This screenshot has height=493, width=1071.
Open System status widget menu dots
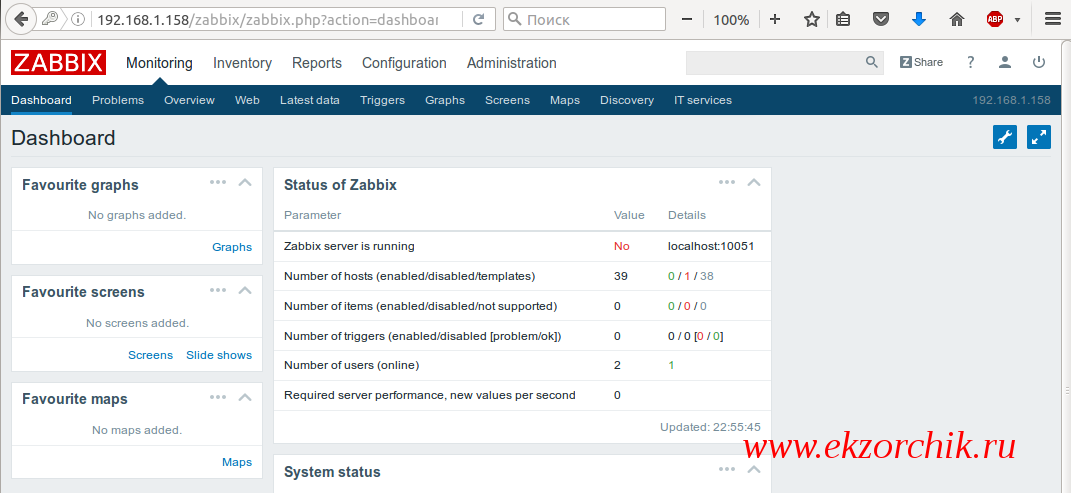click(727, 469)
